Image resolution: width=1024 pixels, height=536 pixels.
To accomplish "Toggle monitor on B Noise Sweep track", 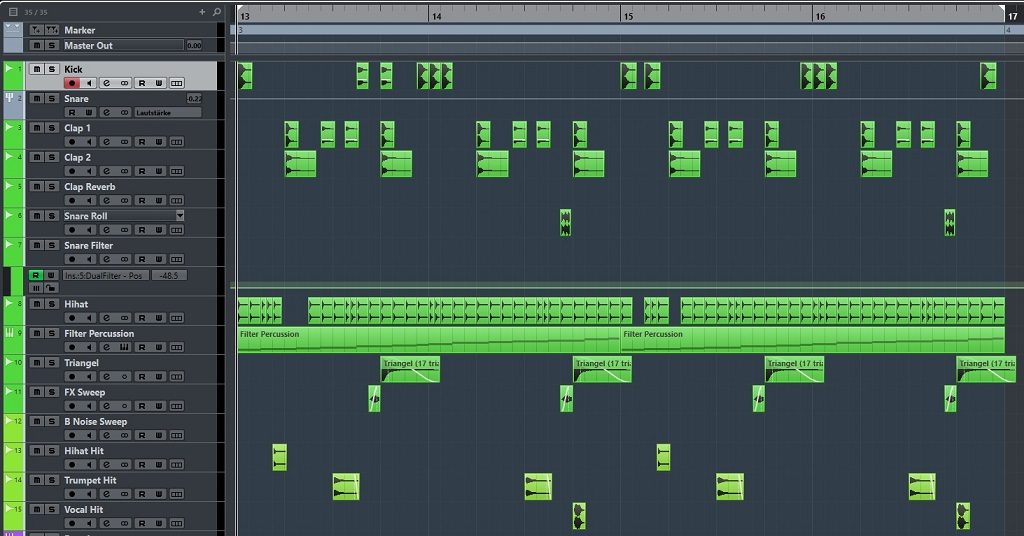I will pyautogui.click(x=89, y=435).
